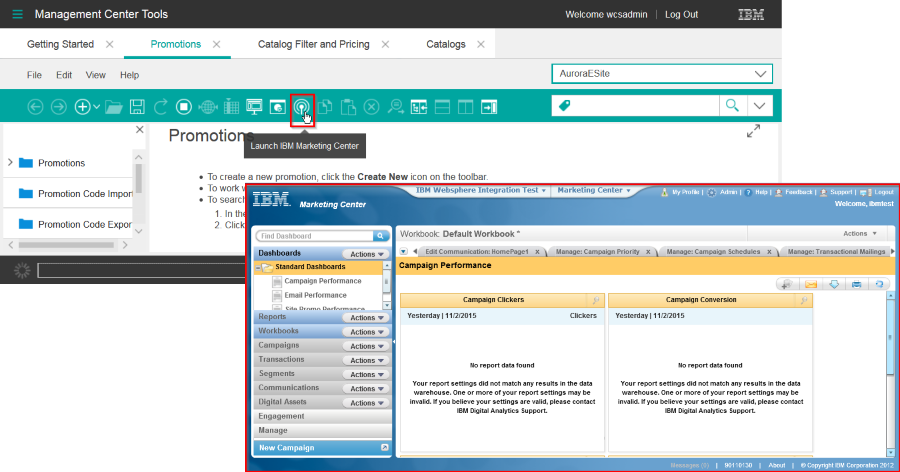Screen dimensions: 900x472
Task: Close the Getting Started tab
Action: [110, 44]
